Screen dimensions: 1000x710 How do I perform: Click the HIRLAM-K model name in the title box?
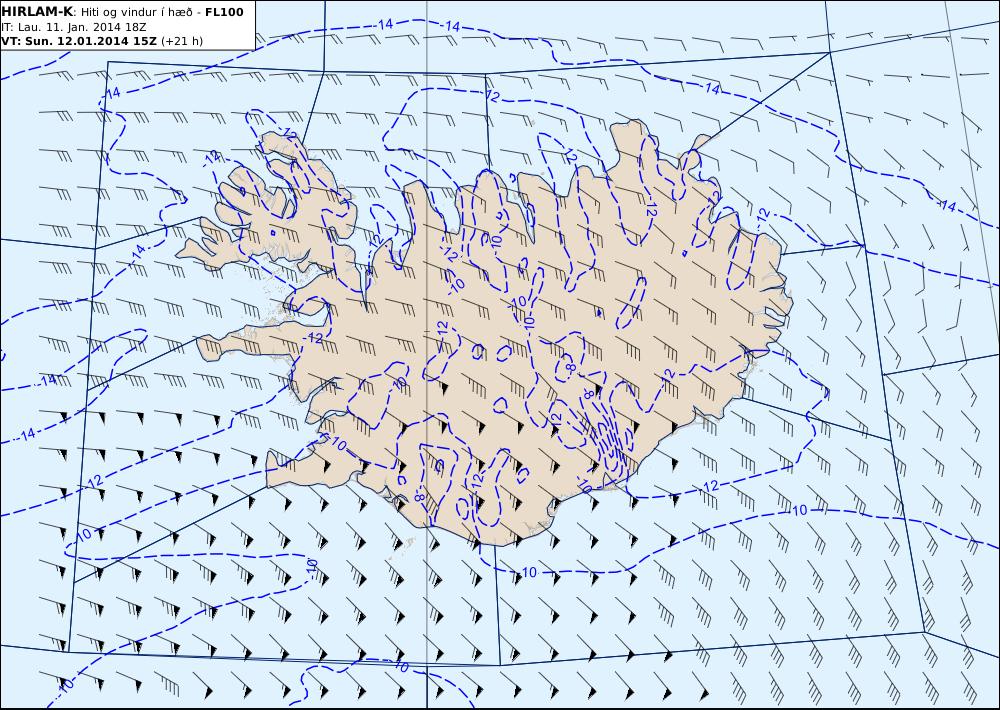tap(37, 12)
